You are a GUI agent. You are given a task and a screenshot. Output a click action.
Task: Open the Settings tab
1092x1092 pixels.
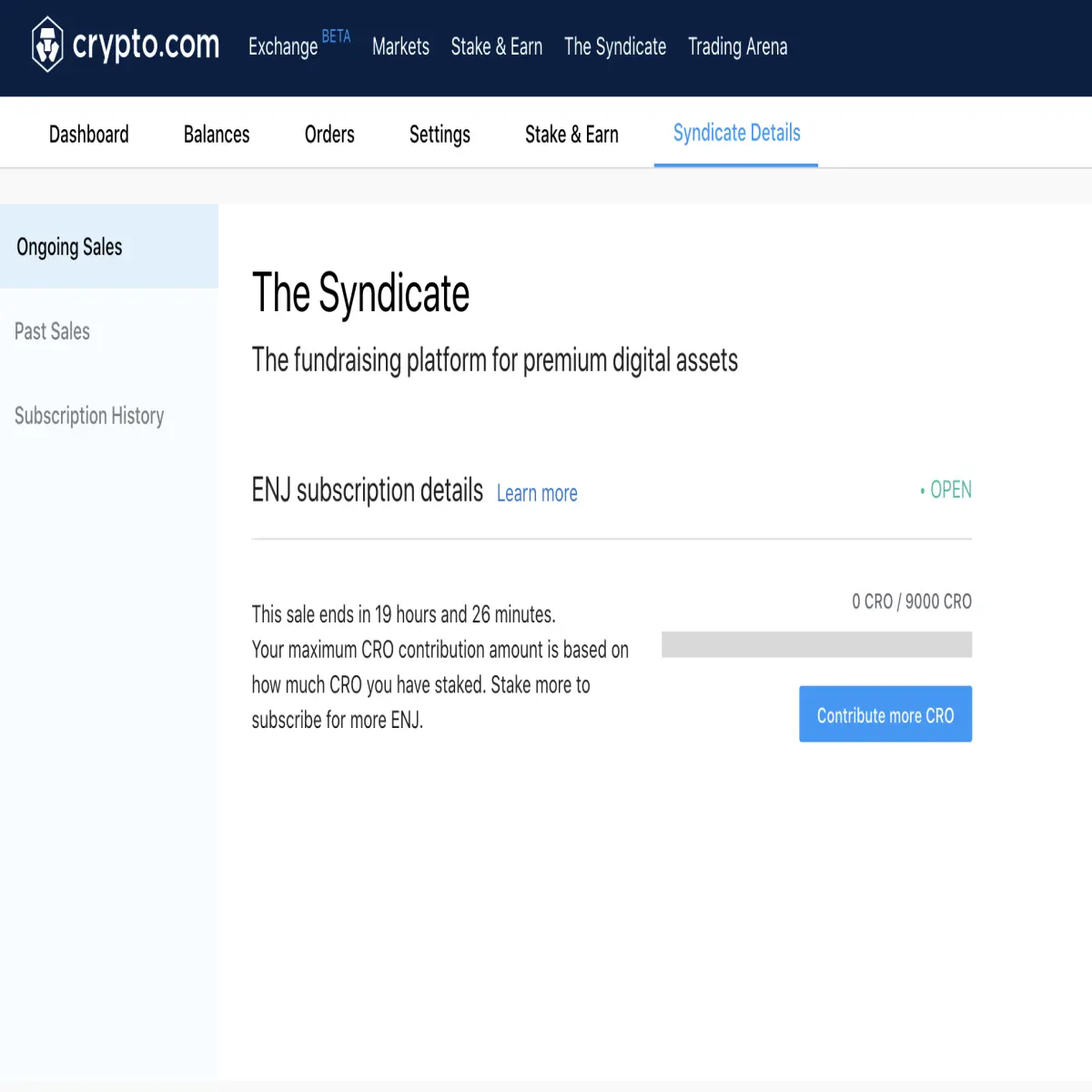tap(440, 135)
